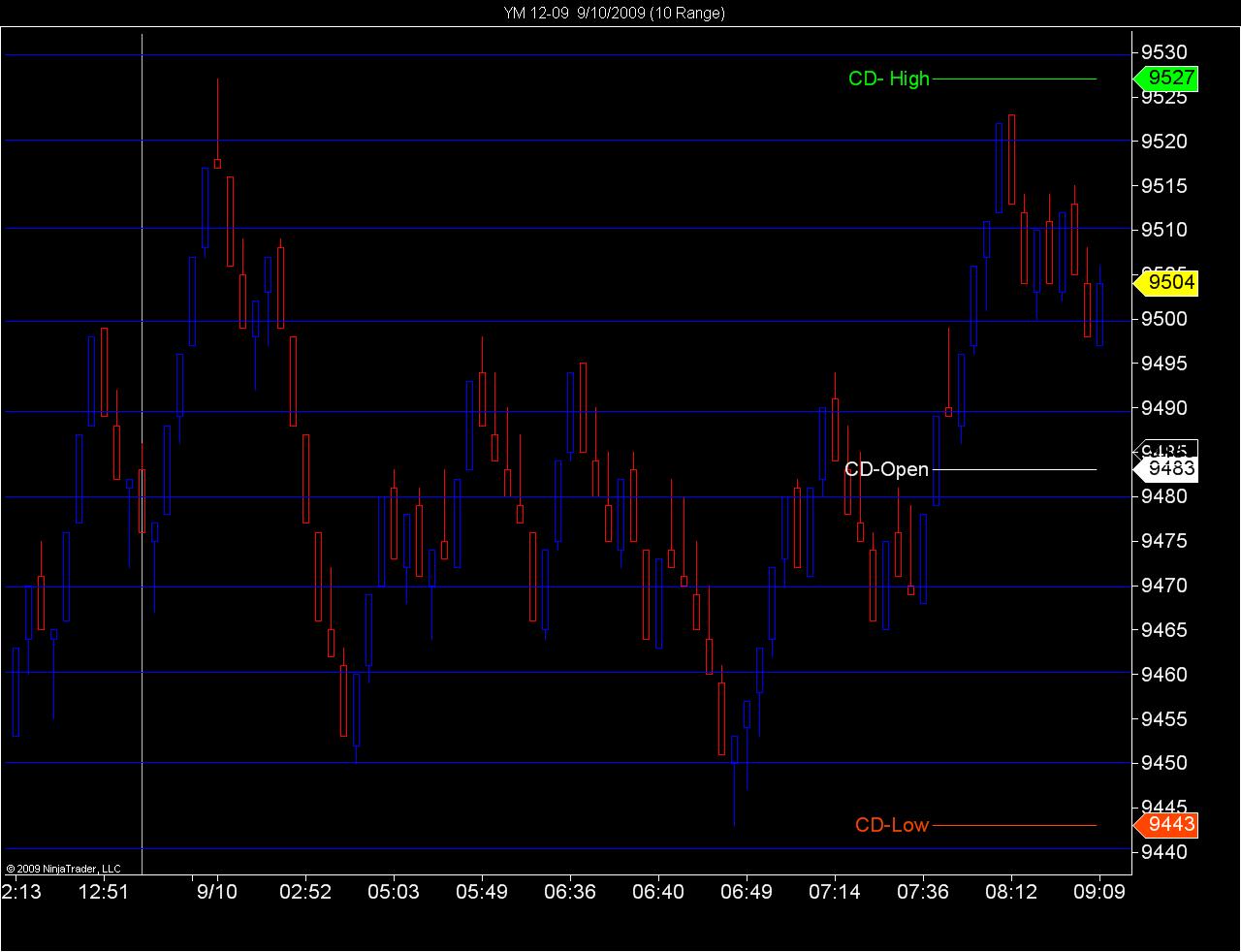Click the 9495 price axis label
1241x952 pixels.
click(1163, 364)
